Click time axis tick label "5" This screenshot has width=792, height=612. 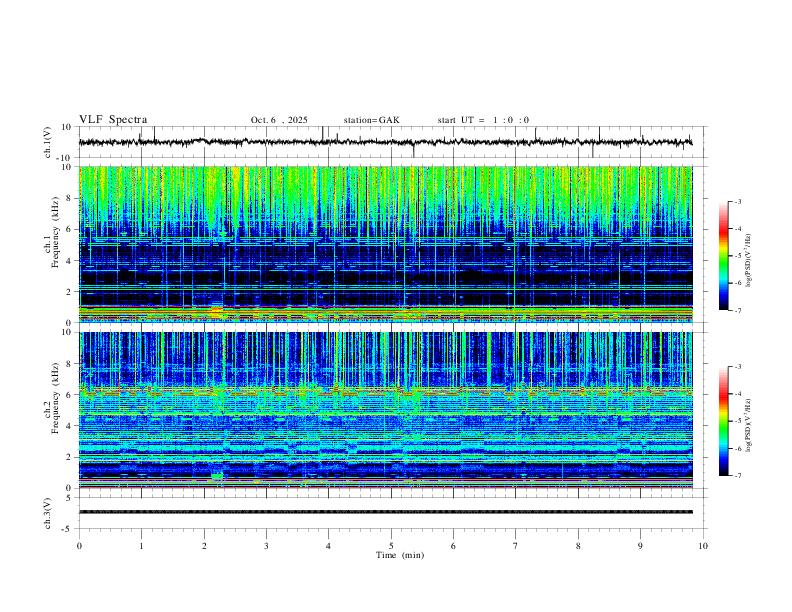[x=391, y=546]
